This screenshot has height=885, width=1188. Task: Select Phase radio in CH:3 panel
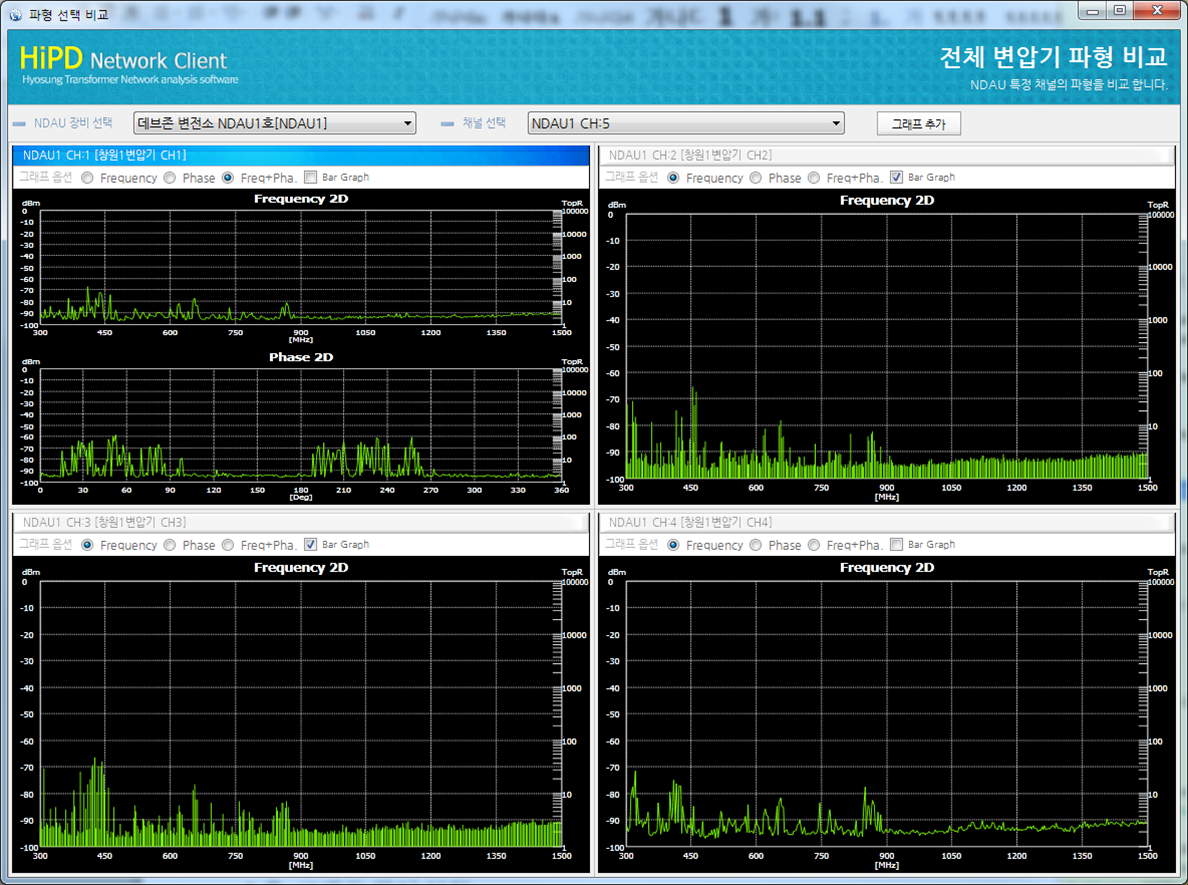click(170, 545)
